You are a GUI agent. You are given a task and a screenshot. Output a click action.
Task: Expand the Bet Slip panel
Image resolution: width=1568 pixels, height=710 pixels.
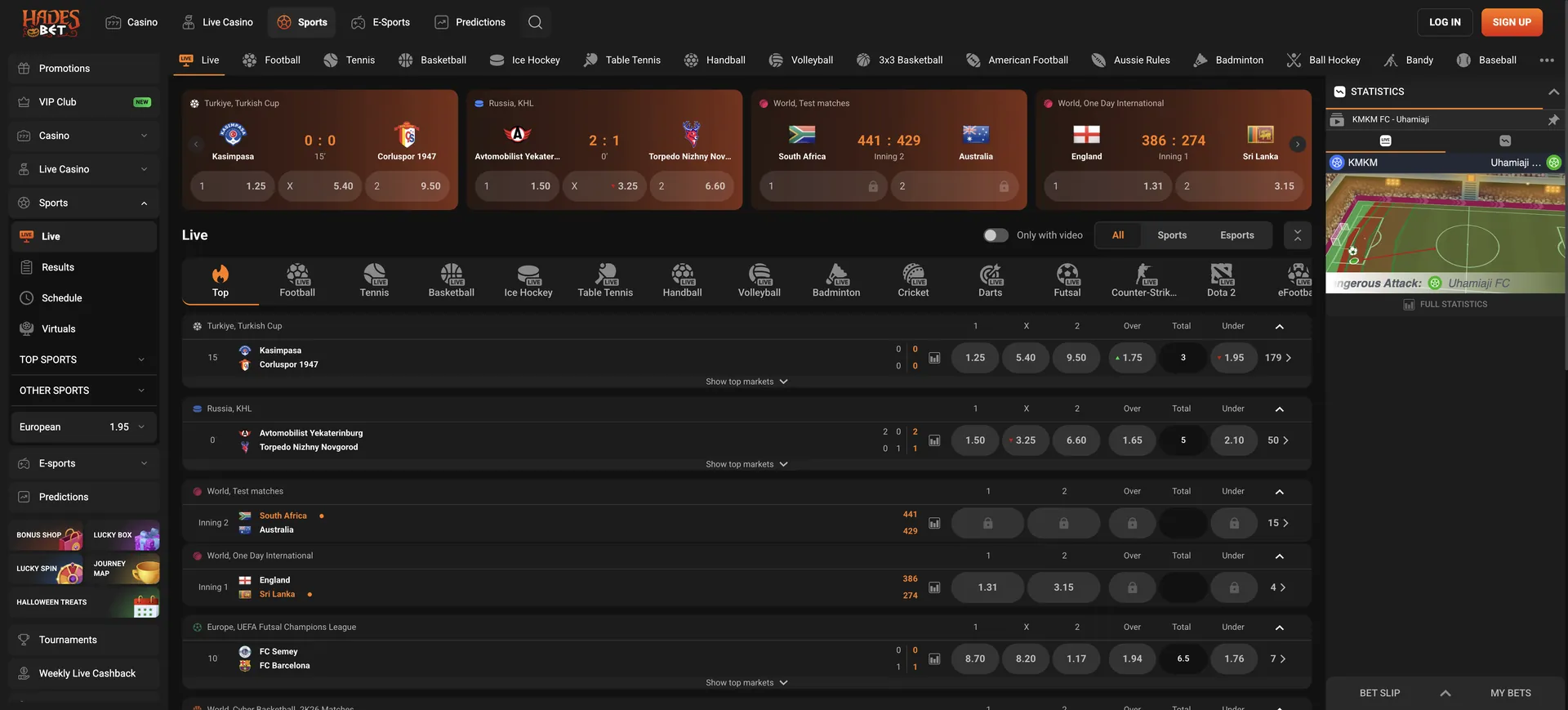coord(1445,693)
